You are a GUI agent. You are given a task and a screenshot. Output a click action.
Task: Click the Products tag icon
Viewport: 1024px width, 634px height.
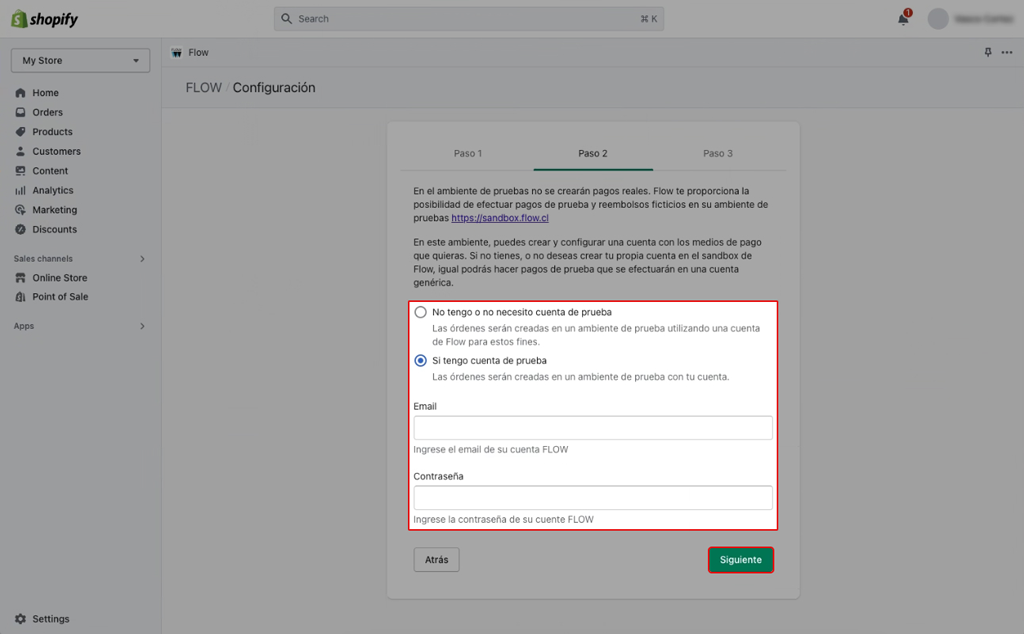(x=20, y=132)
